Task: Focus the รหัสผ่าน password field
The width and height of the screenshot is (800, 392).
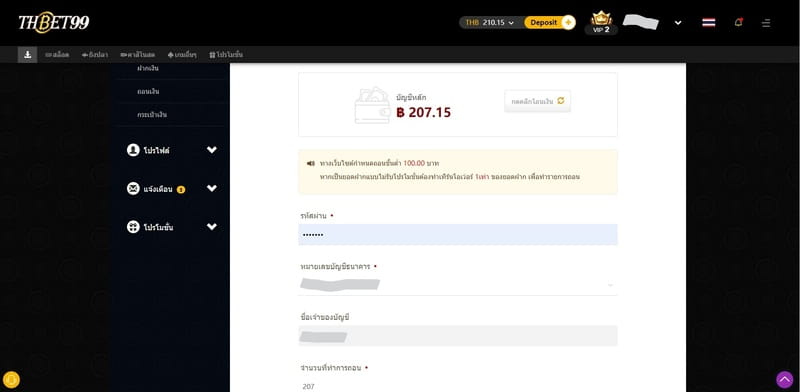Action: click(458, 234)
